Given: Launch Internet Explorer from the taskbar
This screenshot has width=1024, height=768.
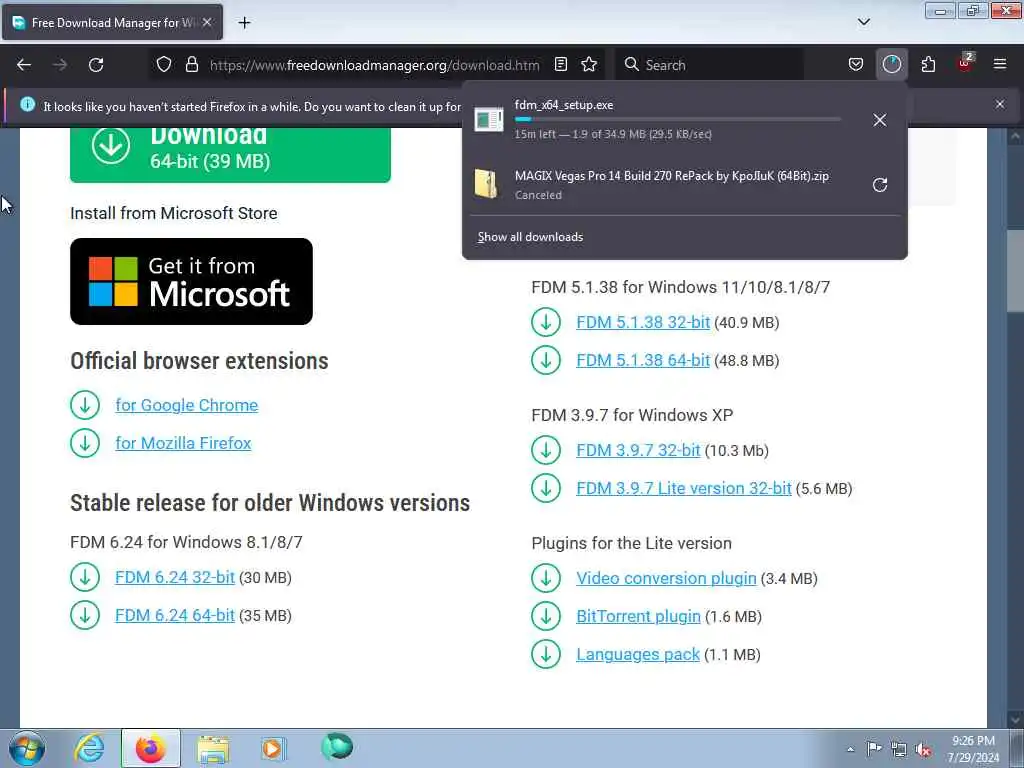Looking at the screenshot, I should pyautogui.click(x=89, y=748).
